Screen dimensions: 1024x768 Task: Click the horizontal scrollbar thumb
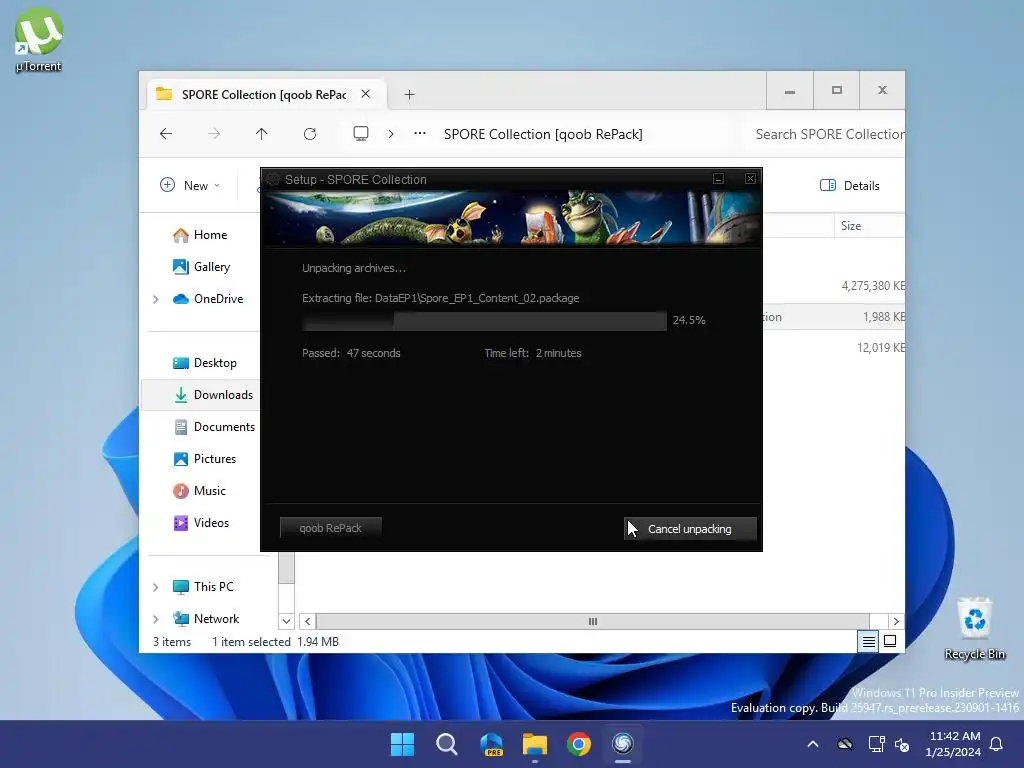(593, 622)
